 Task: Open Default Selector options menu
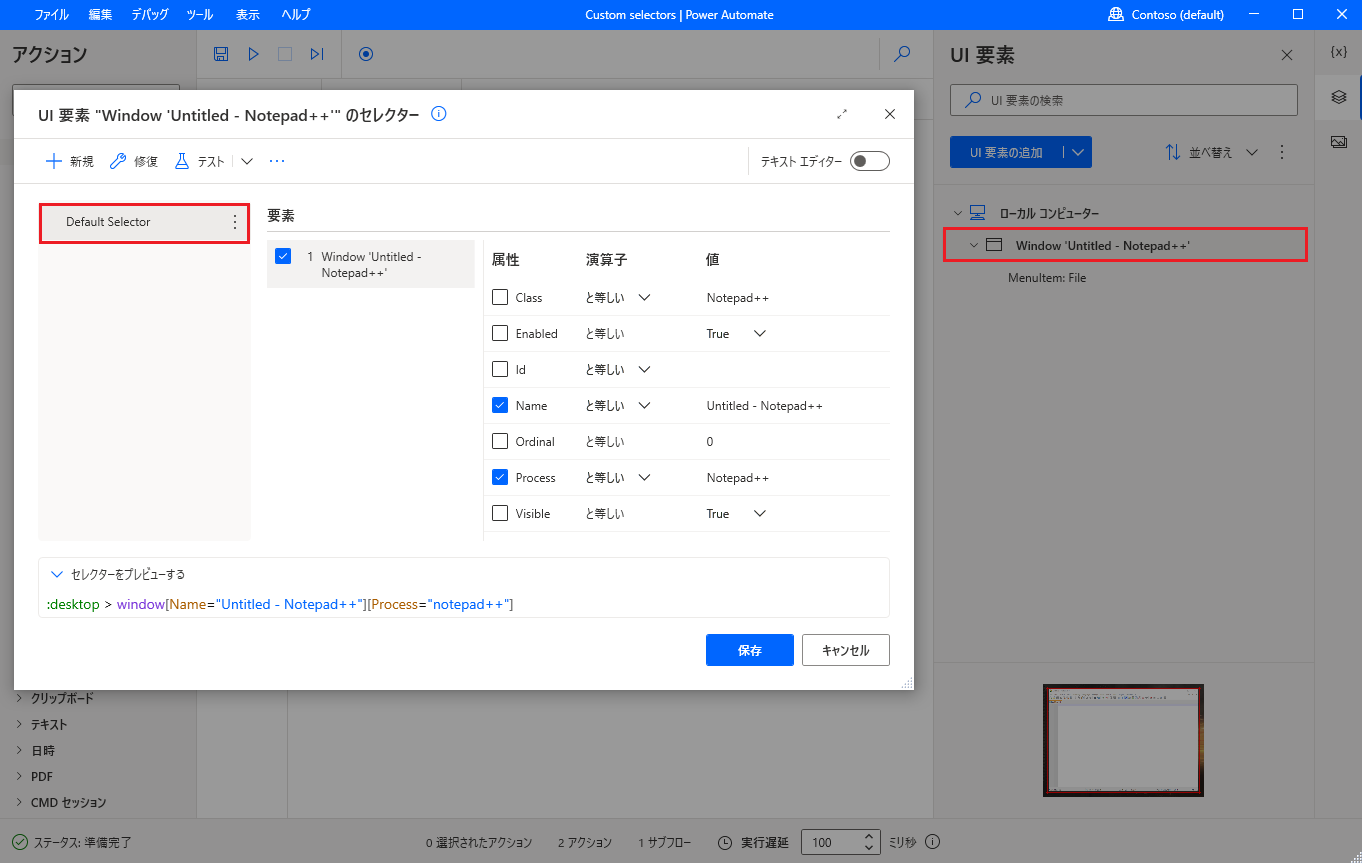tap(235, 222)
